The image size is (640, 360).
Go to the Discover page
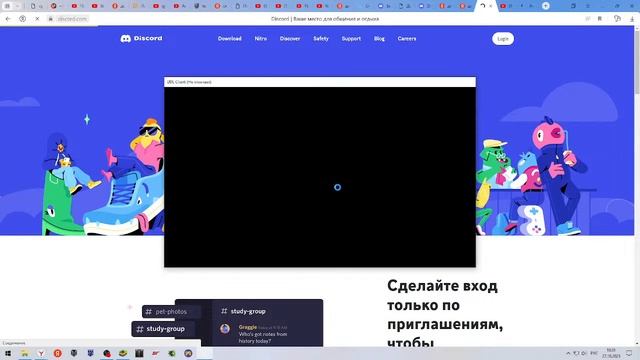[x=290, y=38]
